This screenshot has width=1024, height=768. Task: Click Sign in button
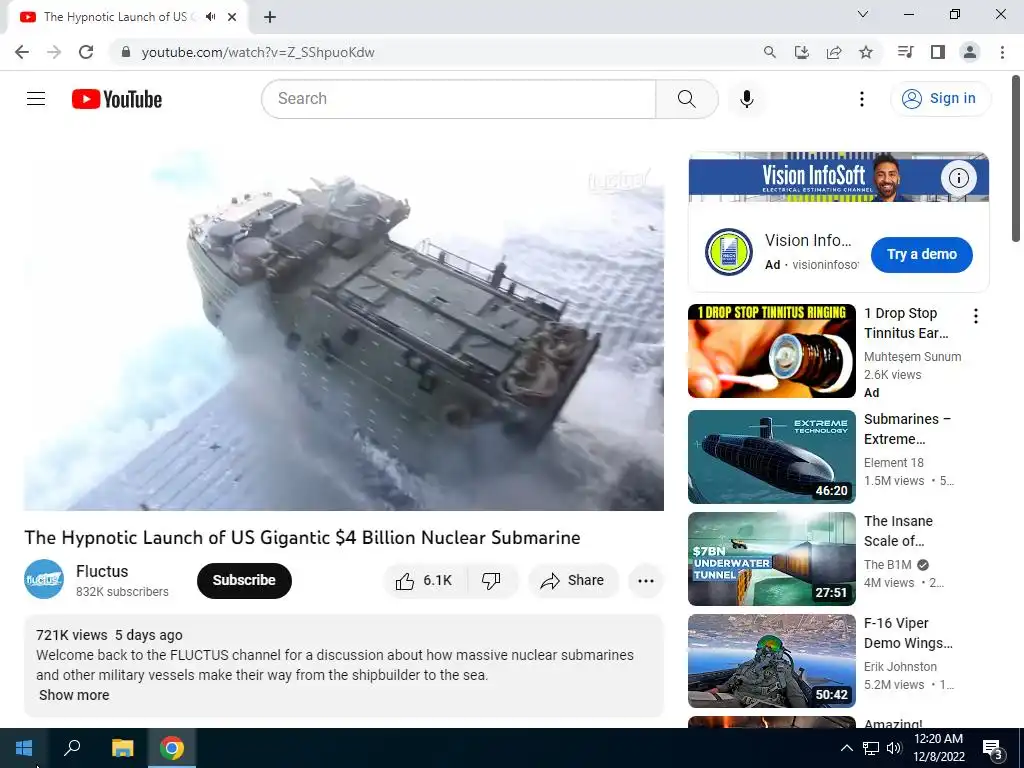pyautogui.click(x=941, y=99)
